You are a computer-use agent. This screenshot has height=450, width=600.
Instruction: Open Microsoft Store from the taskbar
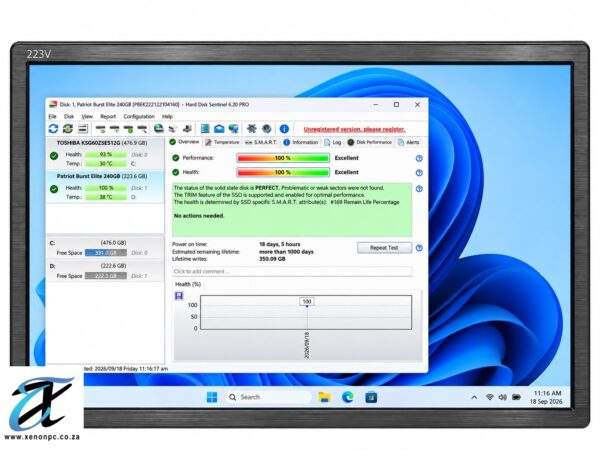click(x=371, y=397)
